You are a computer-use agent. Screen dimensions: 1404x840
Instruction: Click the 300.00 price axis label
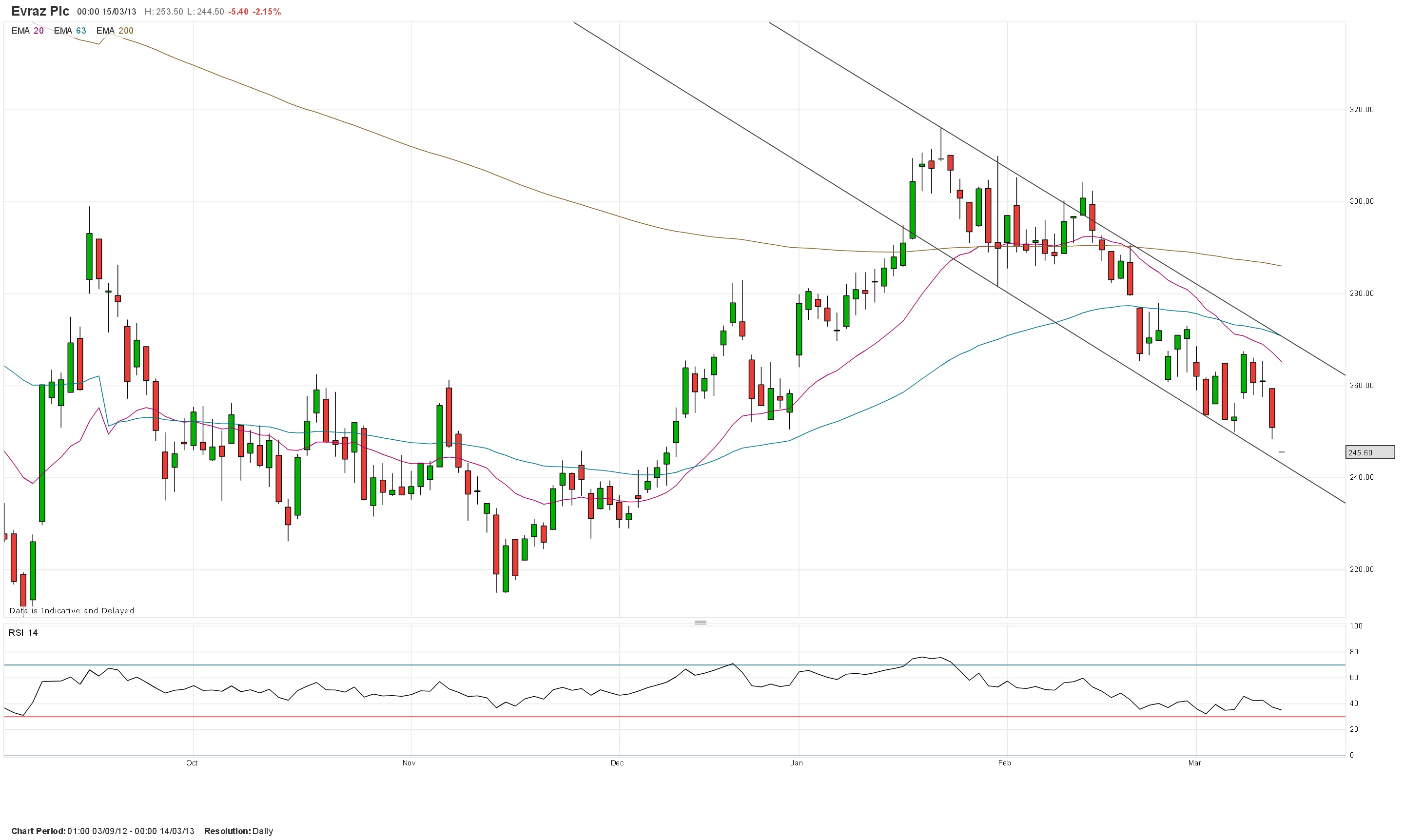coord(1362,201)
